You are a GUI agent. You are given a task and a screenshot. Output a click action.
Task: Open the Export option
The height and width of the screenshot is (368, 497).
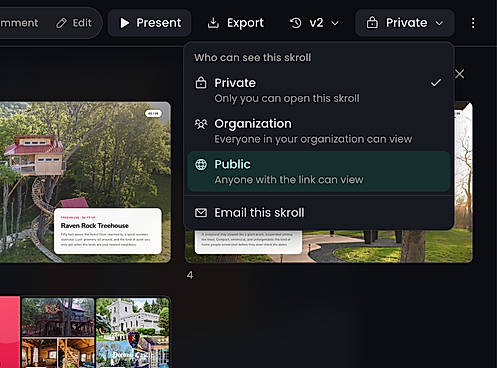235,23
